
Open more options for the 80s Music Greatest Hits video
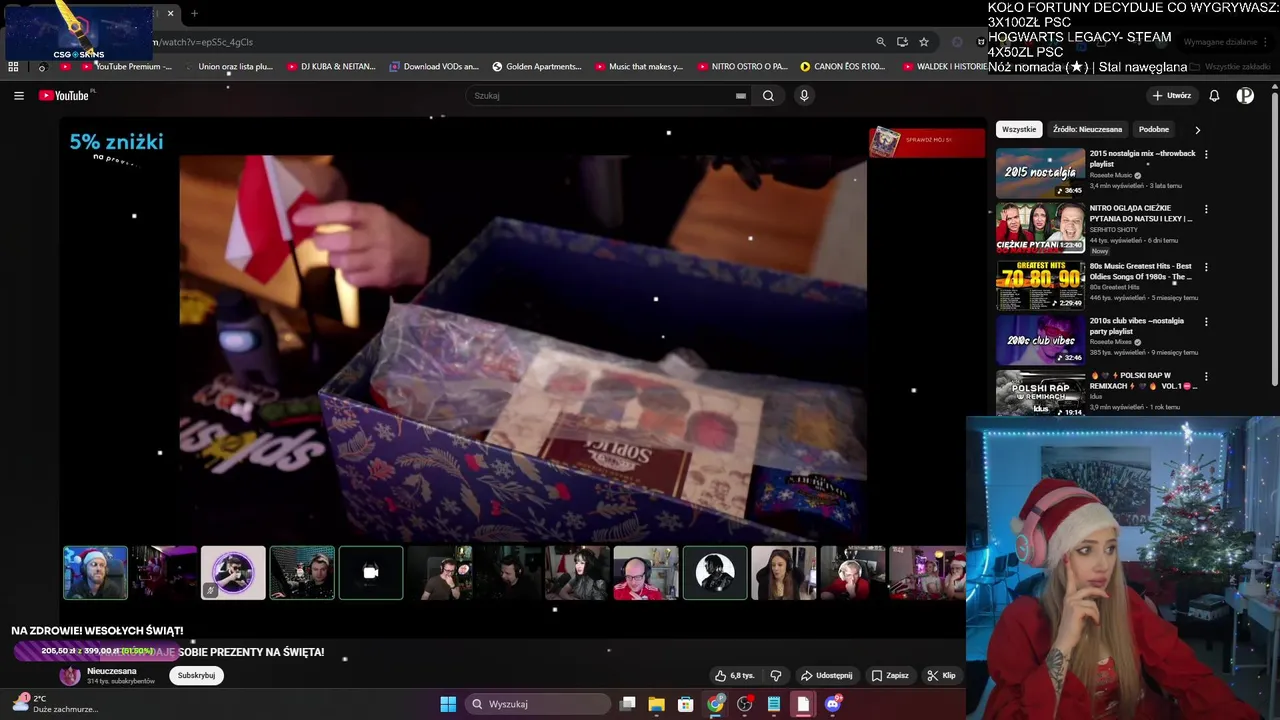1206,268
